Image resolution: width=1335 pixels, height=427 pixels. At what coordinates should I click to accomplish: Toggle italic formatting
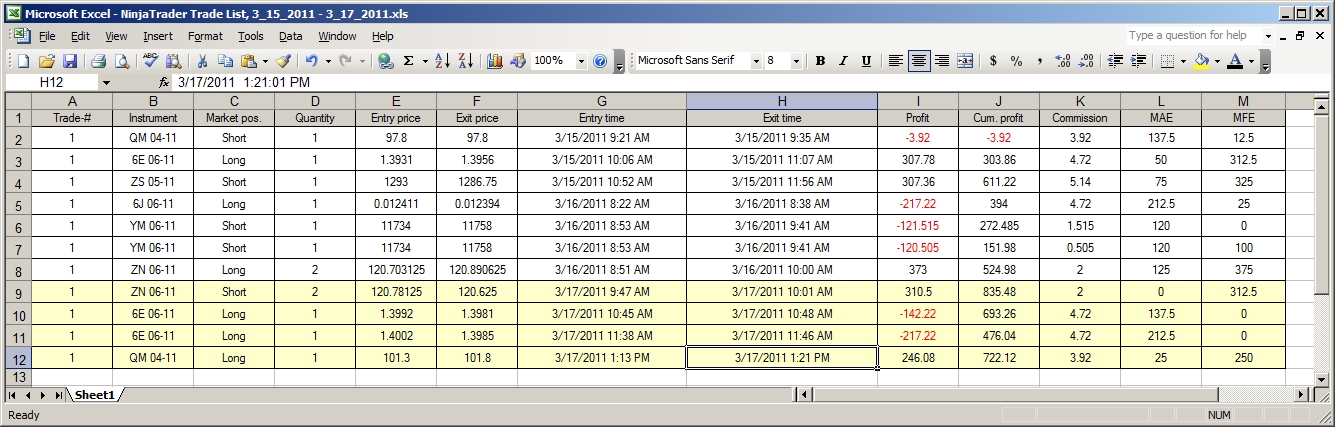(x=843, y=61)
